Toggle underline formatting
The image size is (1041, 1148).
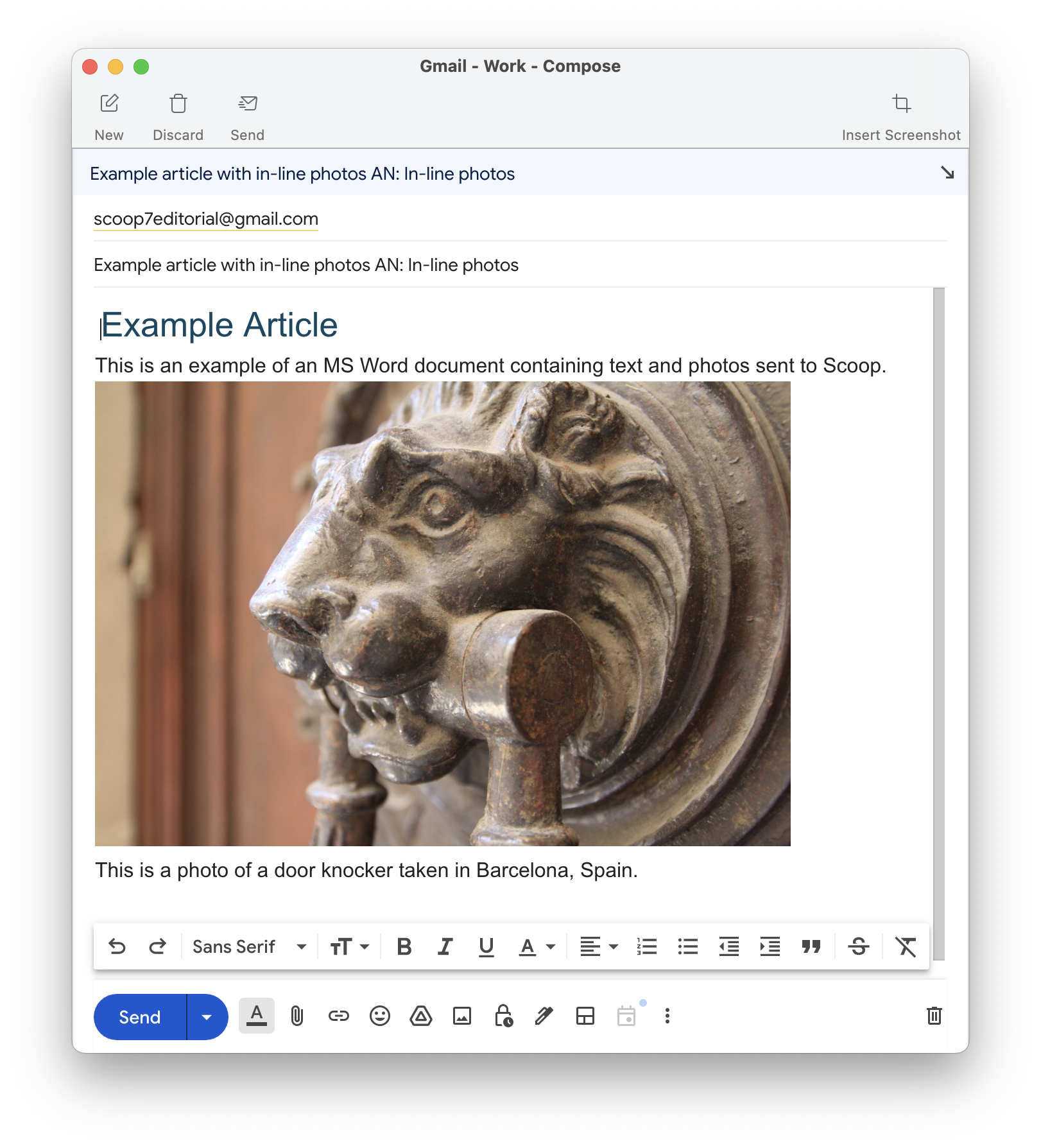pos(486,946)
